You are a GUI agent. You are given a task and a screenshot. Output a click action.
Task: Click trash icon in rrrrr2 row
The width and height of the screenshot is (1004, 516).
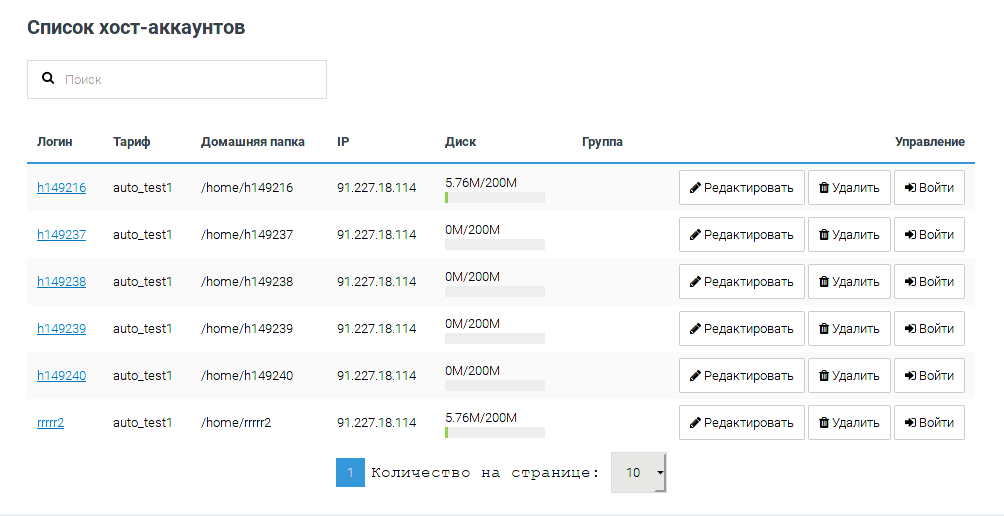coord(824,423)
